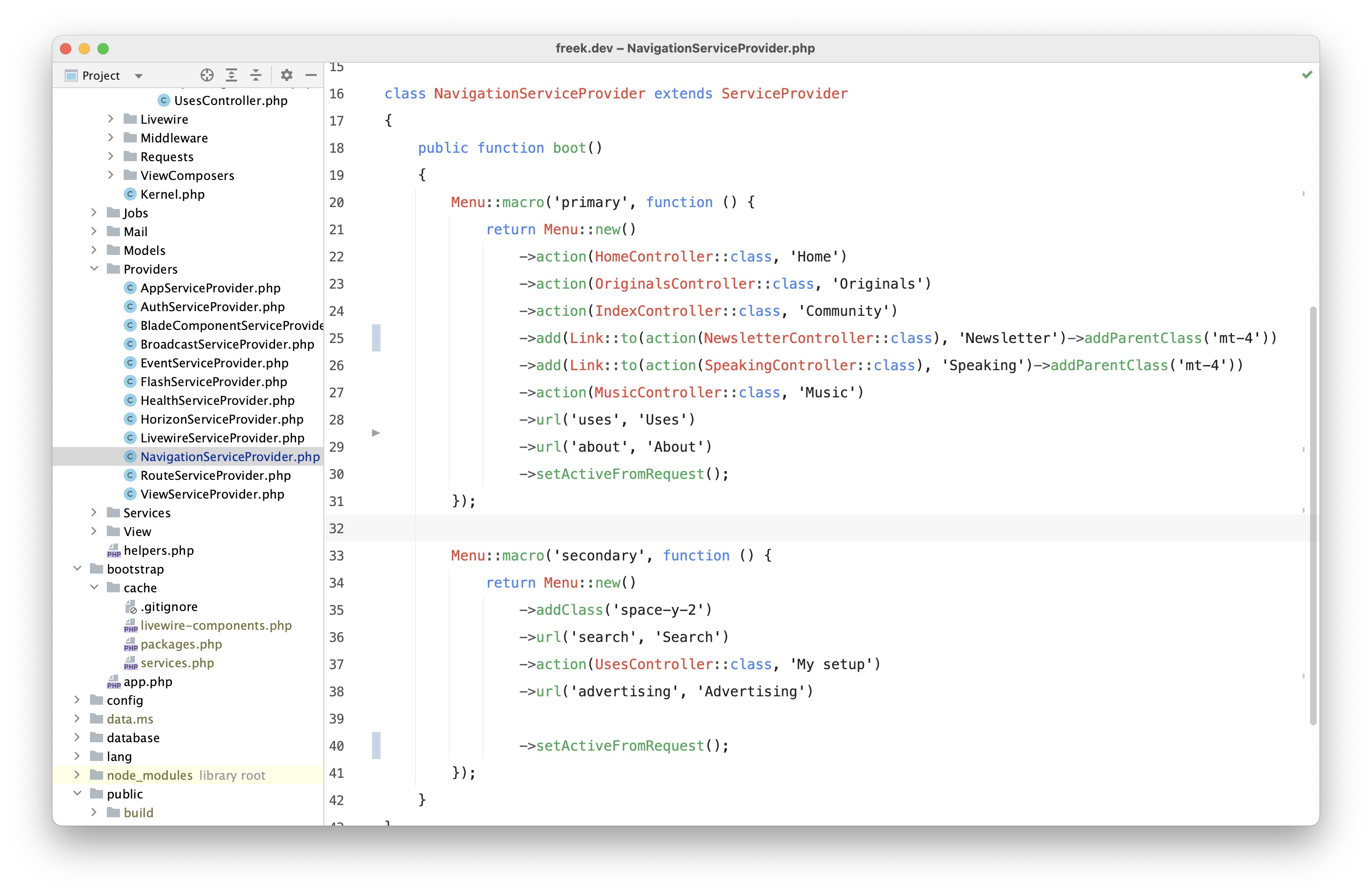Click the gutter fold arrow near line 28
This screenshot has width=1372, height=895.
click(x=376, y=433)
